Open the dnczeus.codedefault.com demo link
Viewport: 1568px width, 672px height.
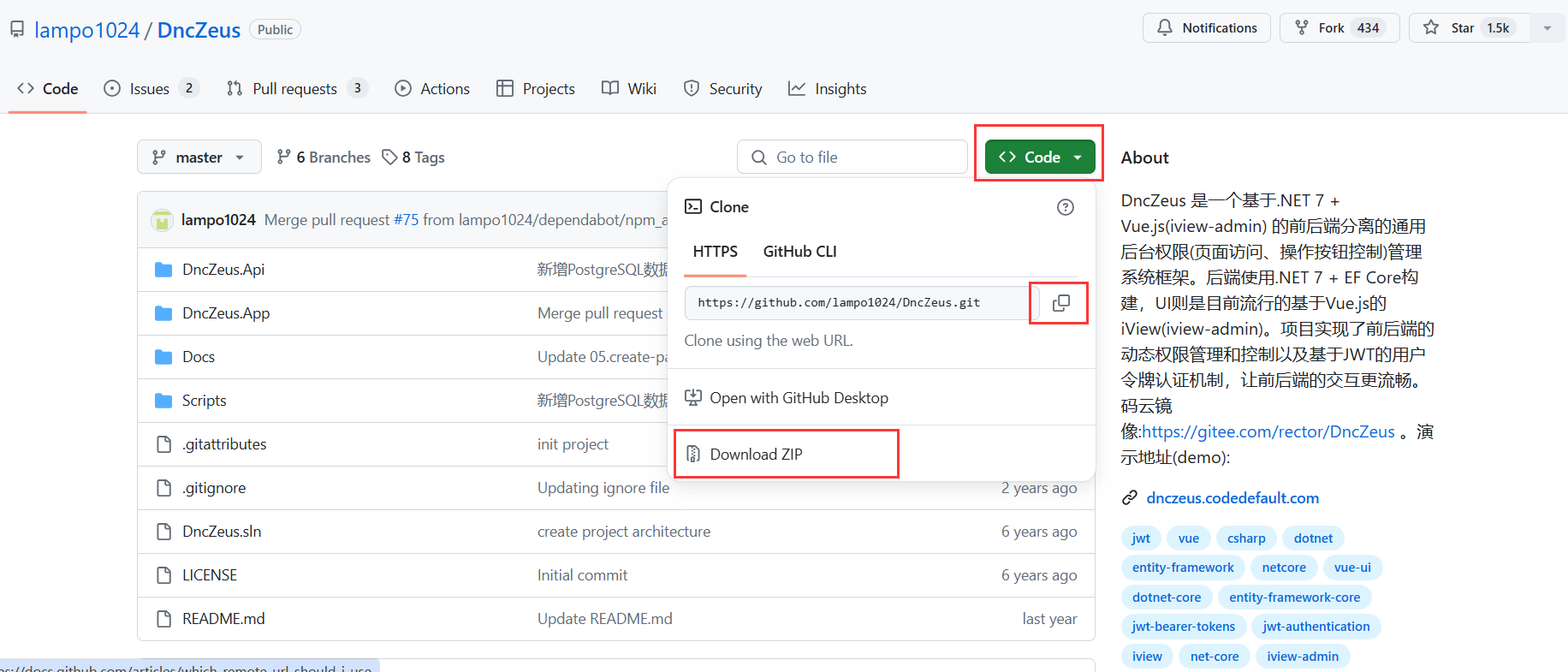coord(1232,498)
